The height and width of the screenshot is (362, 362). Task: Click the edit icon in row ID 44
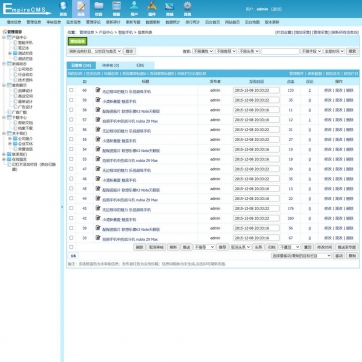pyautogui.click(x=98, y=198)
